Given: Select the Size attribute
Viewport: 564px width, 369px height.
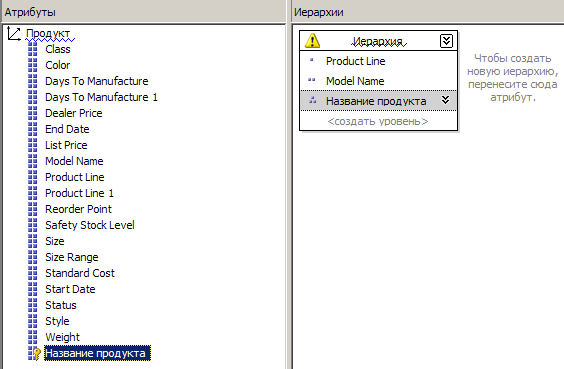Looking at the screenshot, I should pyautogui.click(x=55, y=241).
